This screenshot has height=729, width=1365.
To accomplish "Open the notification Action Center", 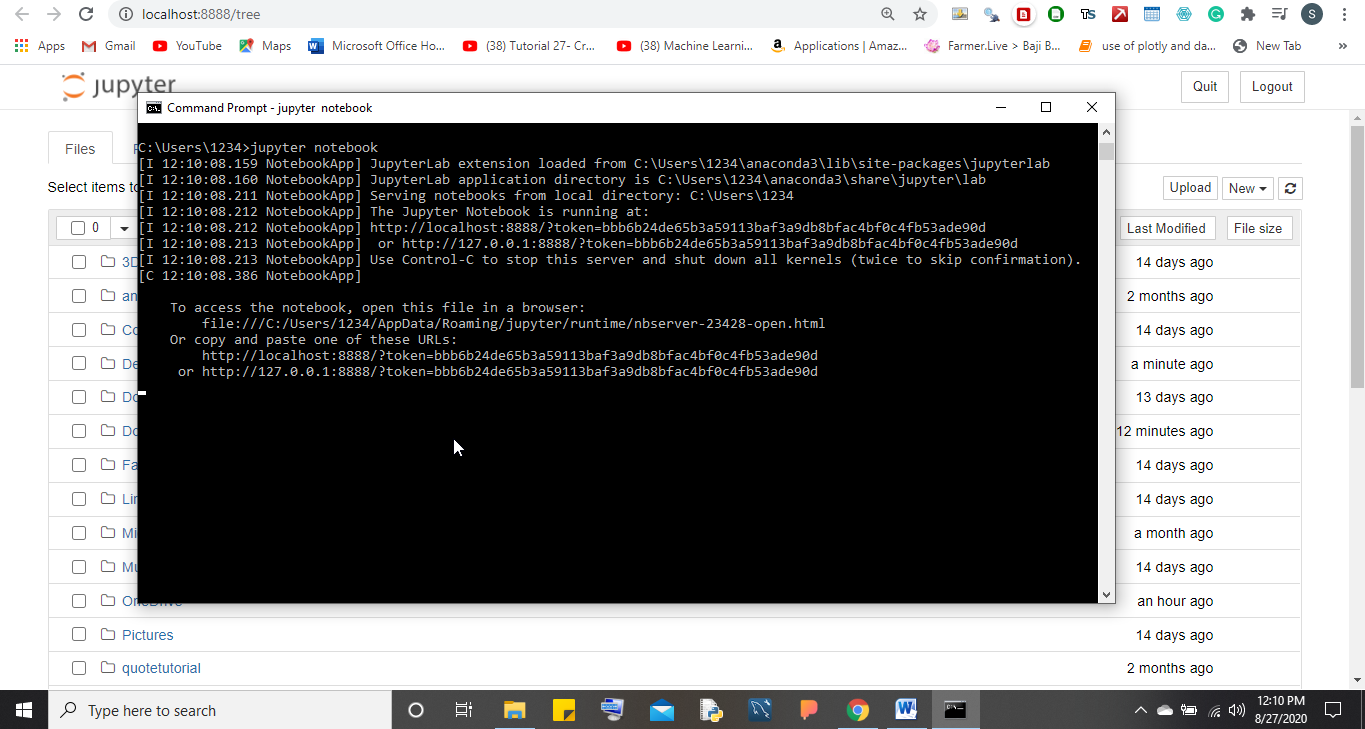I will point(1332,710).
